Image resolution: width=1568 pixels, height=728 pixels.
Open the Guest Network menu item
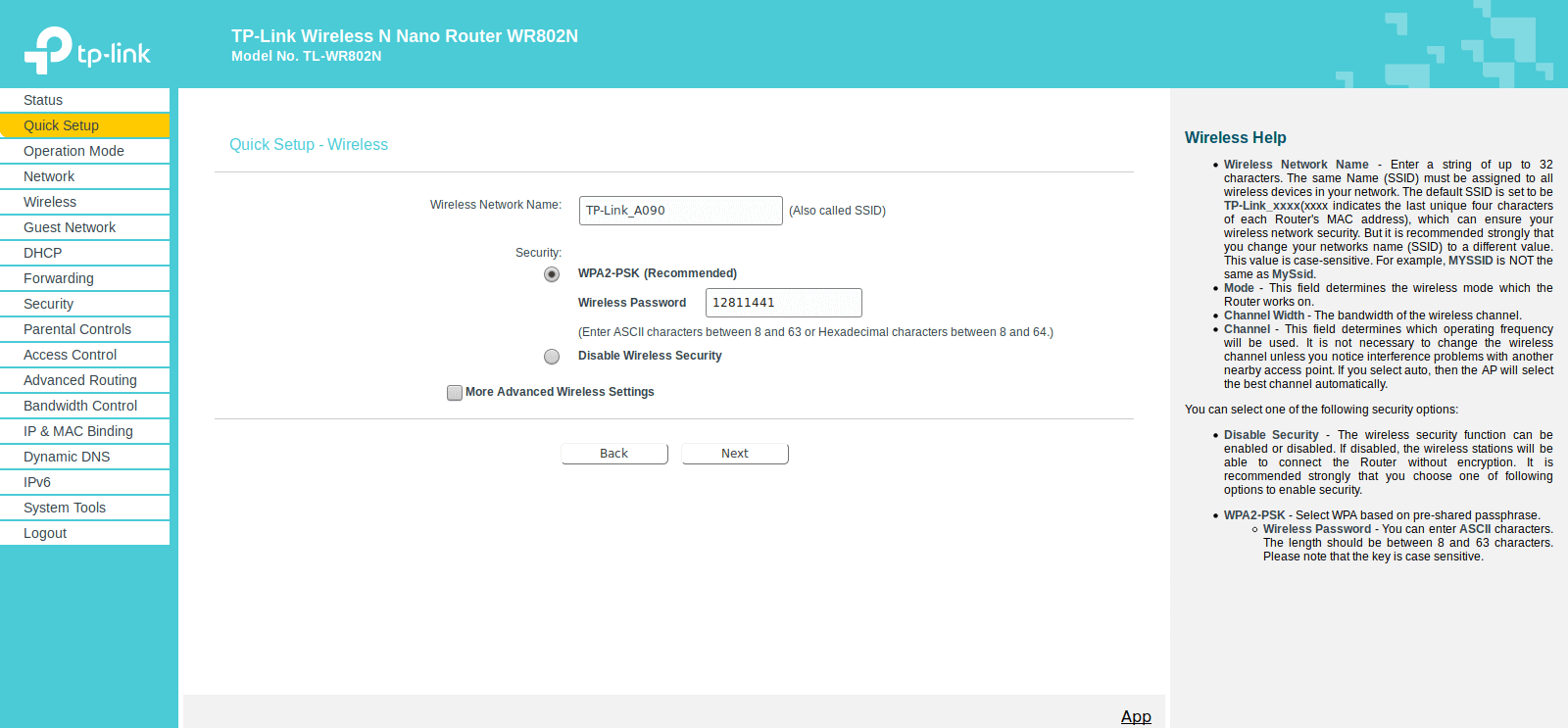84,227
